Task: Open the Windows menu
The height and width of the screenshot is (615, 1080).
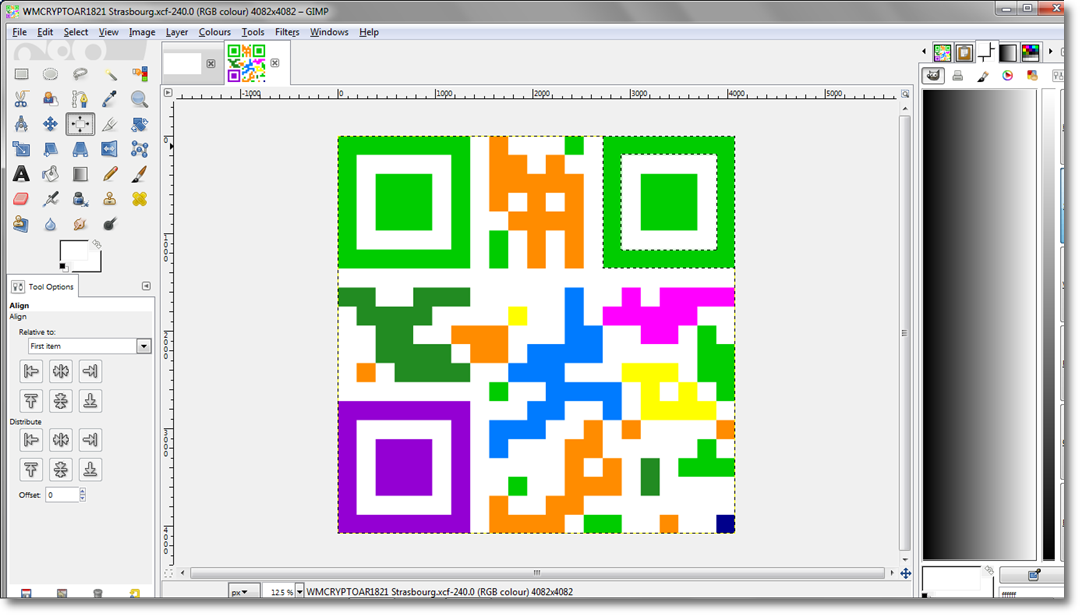Action: click(329, 32)
